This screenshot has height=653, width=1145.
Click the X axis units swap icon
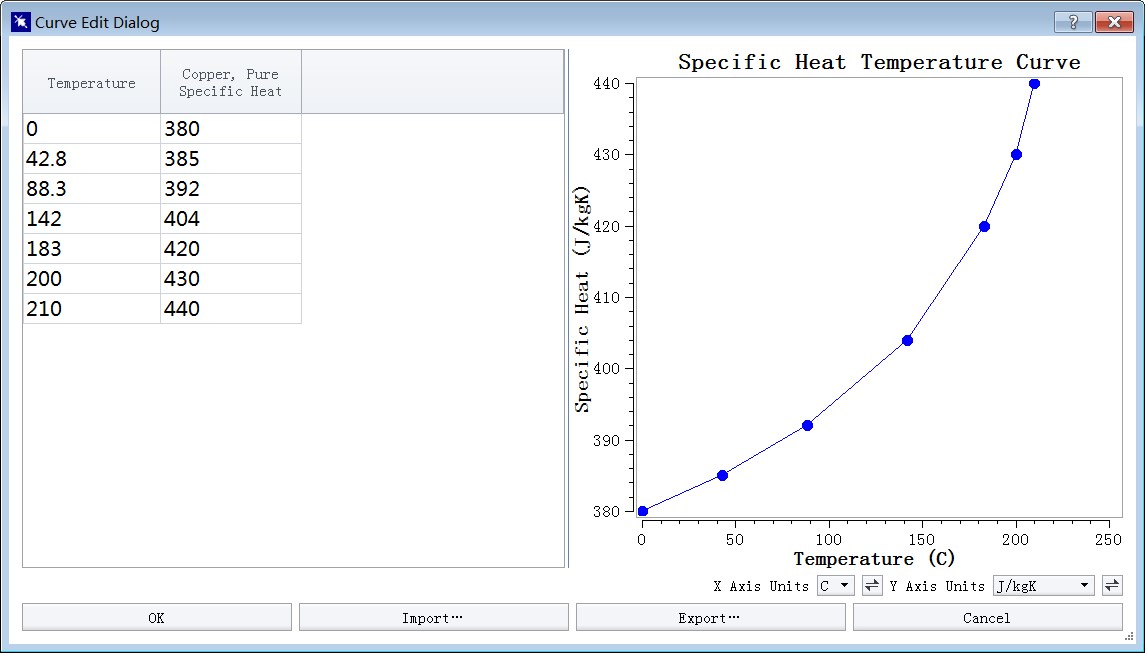pos(872,586)
